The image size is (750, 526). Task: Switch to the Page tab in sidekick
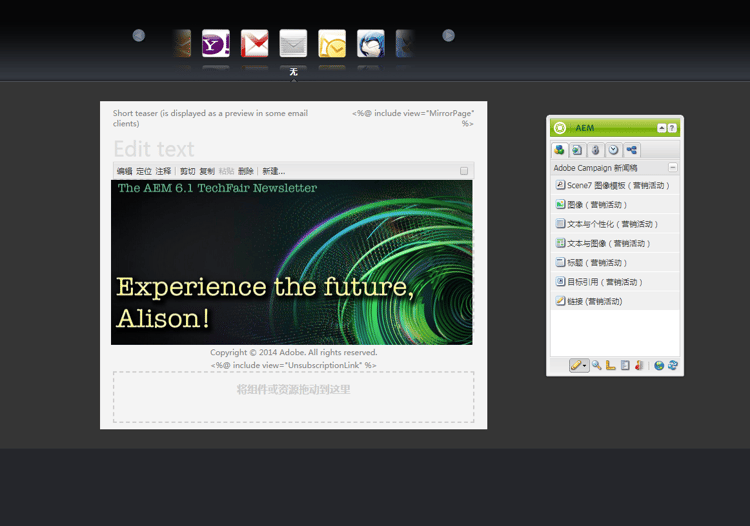[577, 150]
